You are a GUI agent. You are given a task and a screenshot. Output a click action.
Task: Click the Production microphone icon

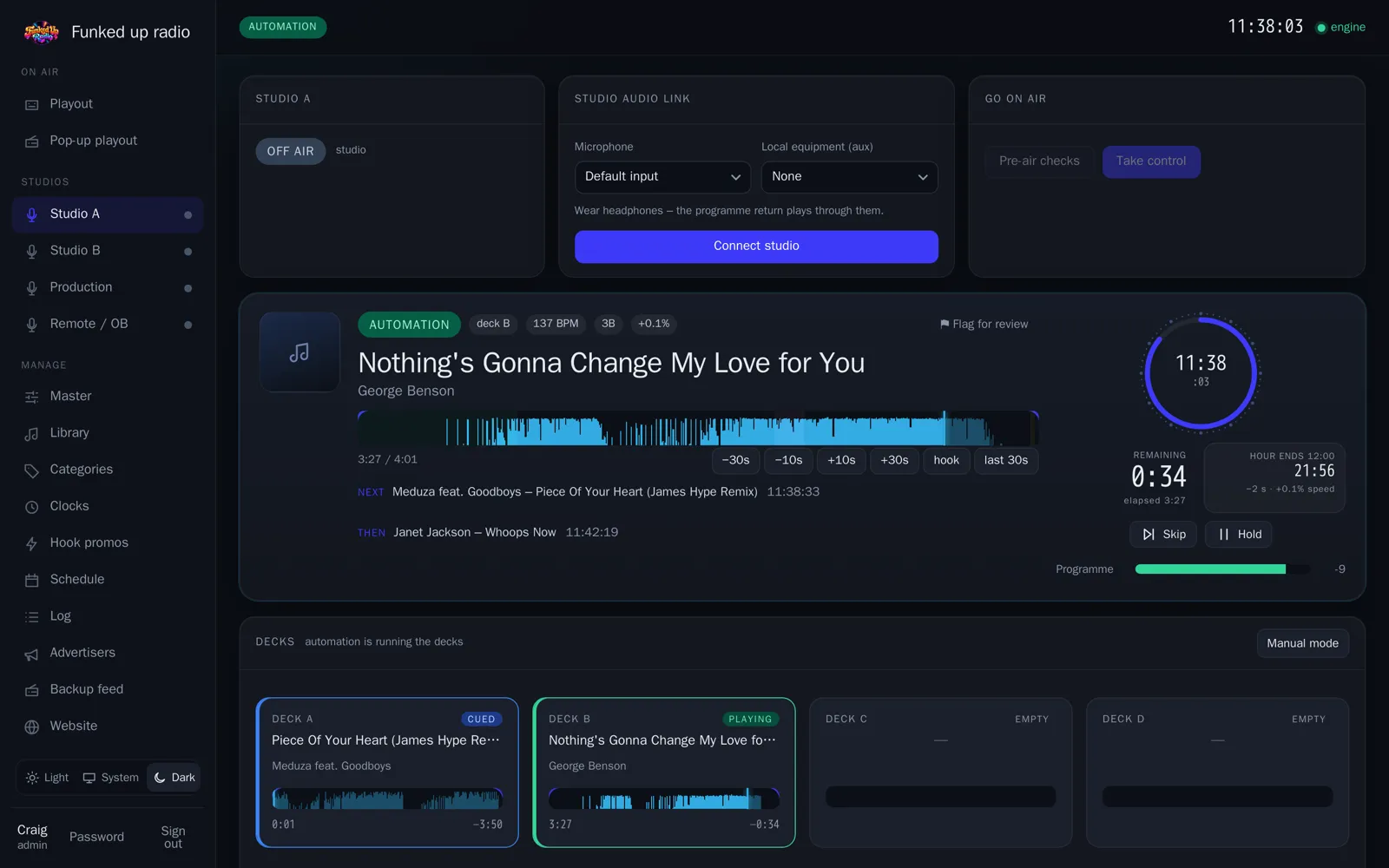[32, 287]
